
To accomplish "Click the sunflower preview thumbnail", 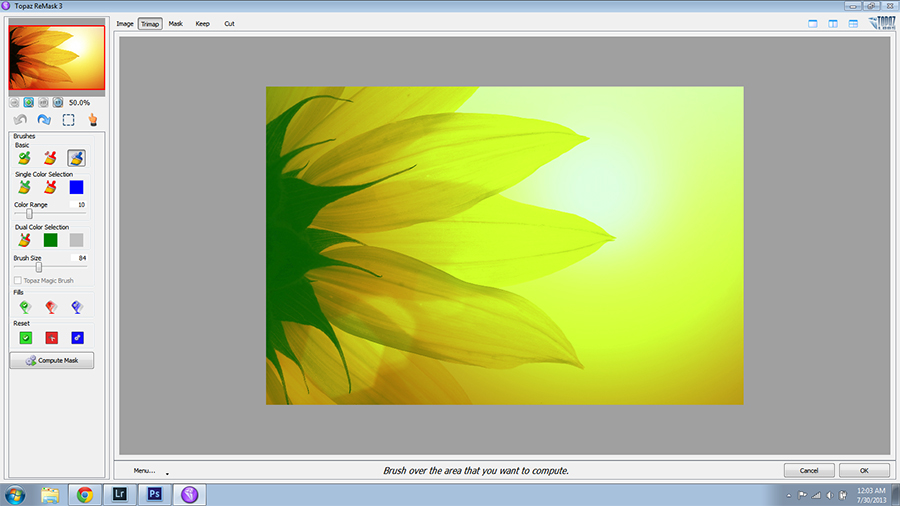I will click(x=56, y=59).
